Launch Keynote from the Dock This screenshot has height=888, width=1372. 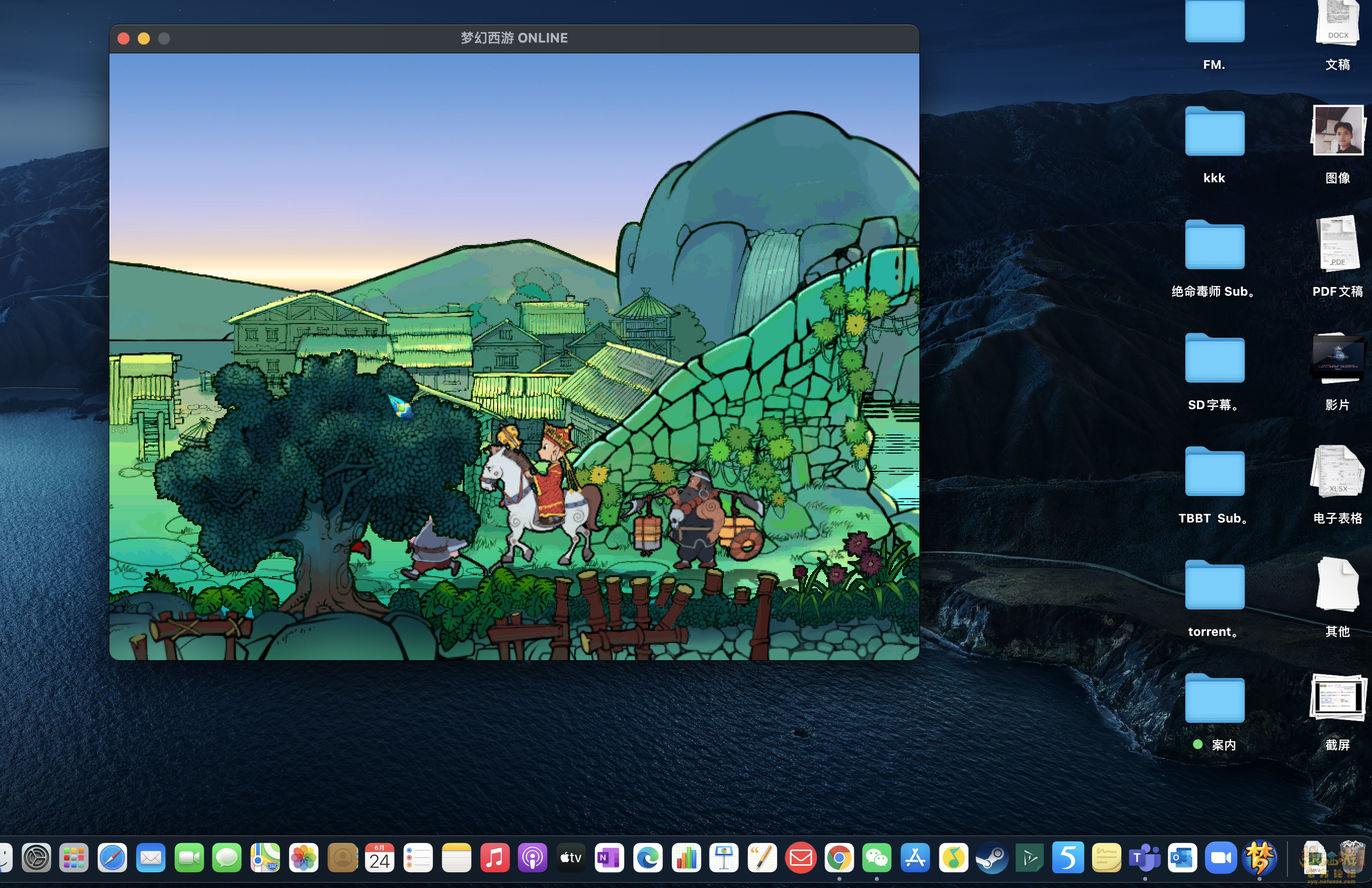pyautogui.click(x=724, y=858)
